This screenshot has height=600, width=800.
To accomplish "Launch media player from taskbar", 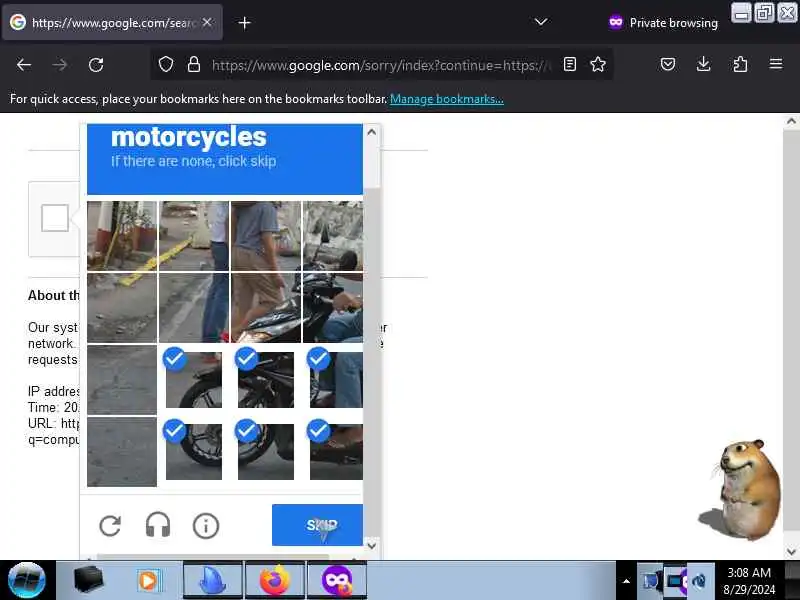I will 149,581.
